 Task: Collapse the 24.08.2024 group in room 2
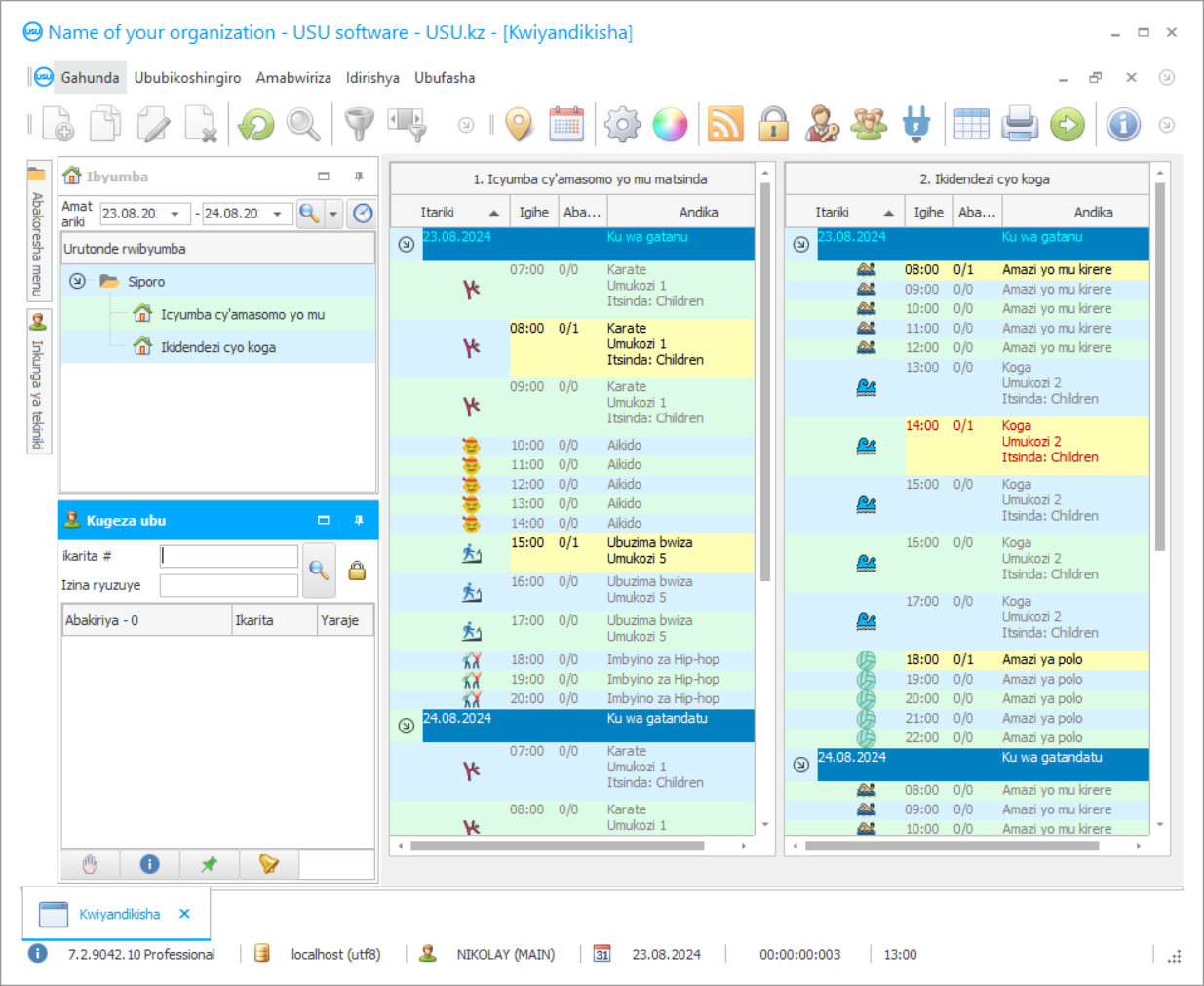800,765
